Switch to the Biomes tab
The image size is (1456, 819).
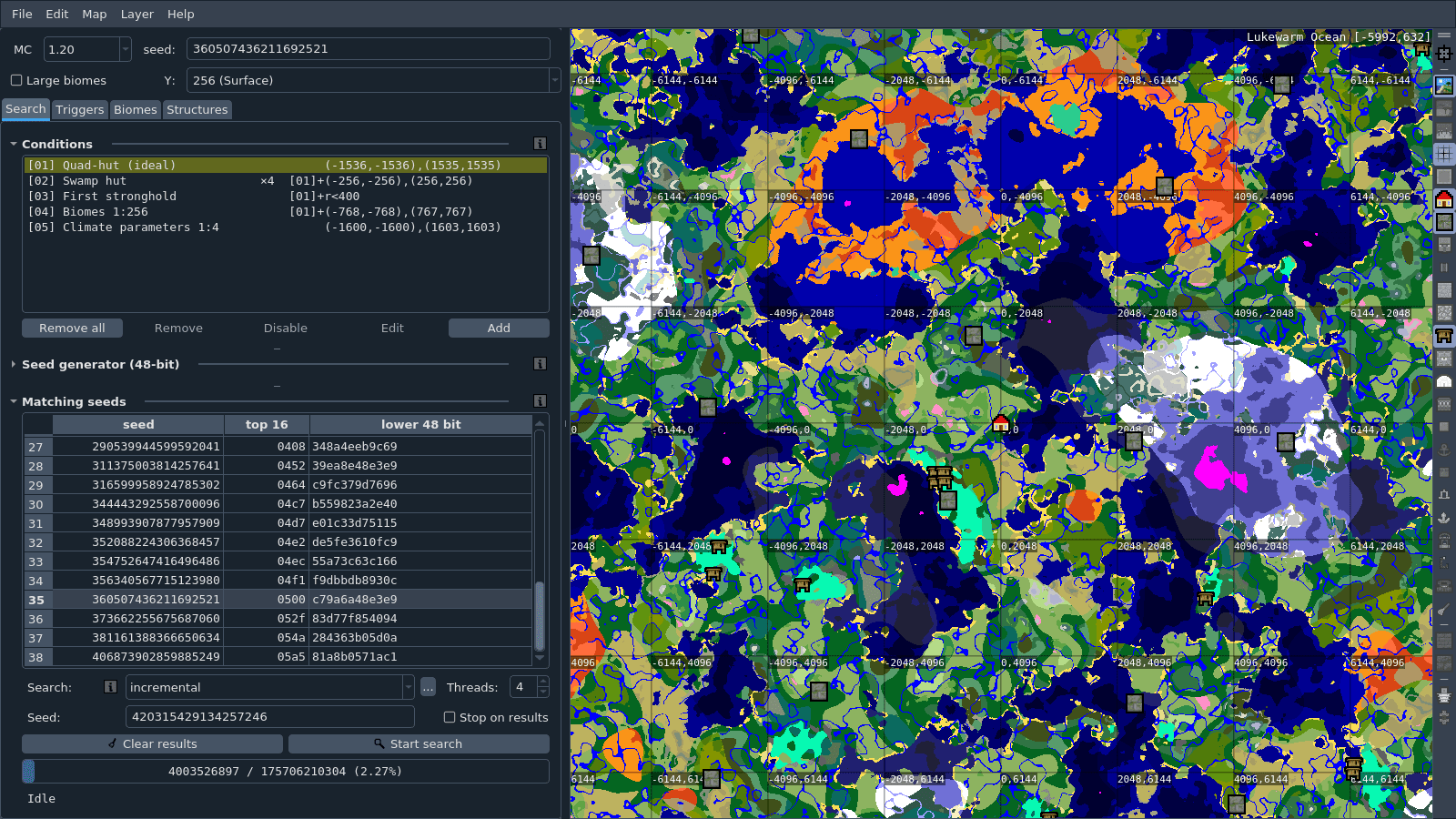[136, 109]
